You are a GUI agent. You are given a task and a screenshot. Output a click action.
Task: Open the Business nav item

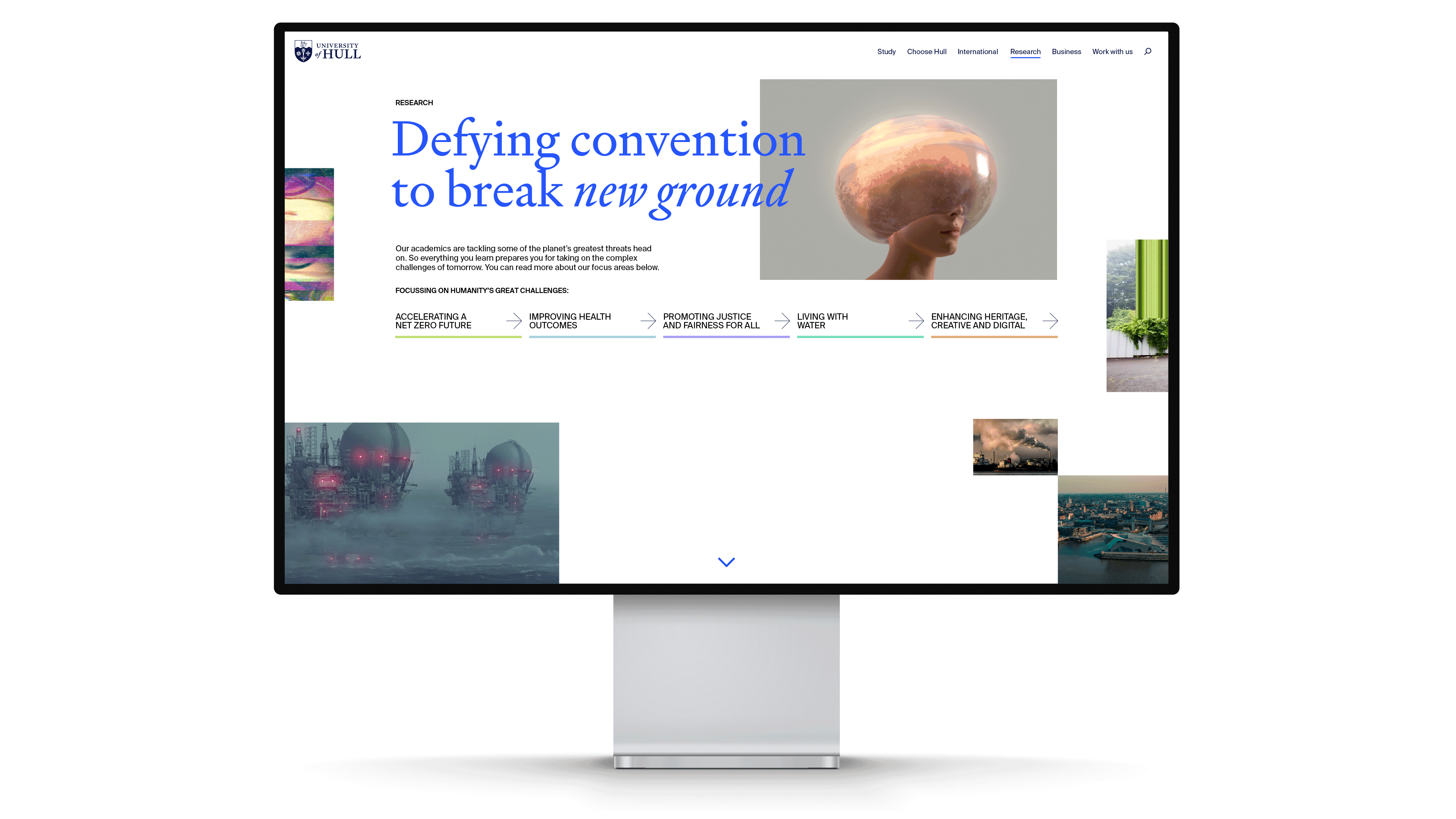(x=1066, y=51)
